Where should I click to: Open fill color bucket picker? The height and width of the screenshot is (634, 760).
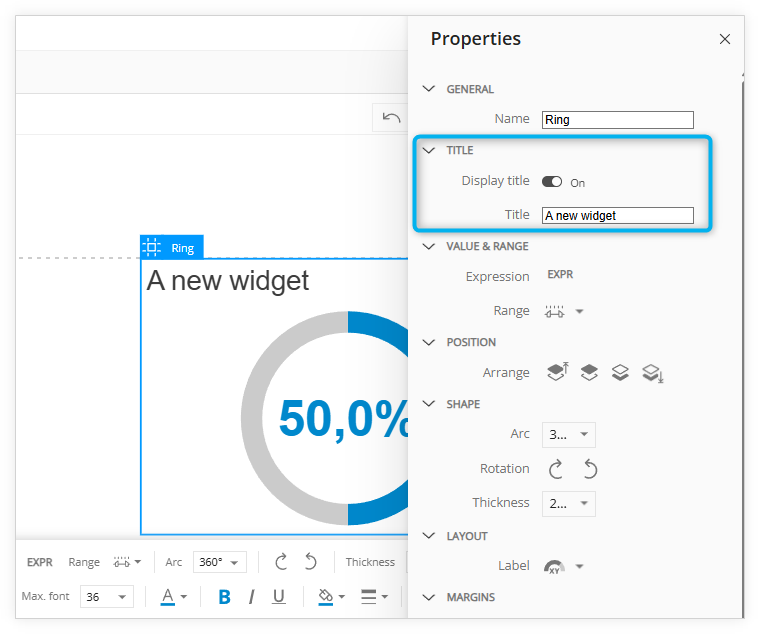pyautogui.click(x=332, y=597)
